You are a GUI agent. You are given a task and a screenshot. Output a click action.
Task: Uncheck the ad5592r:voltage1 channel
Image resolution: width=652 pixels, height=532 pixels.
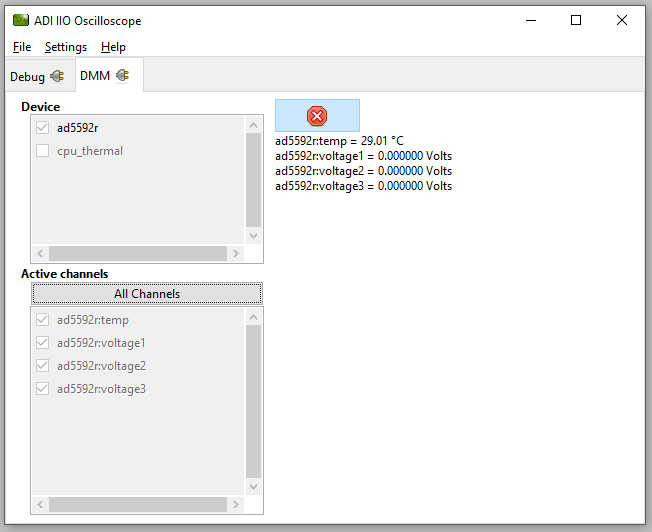click(x=43, y=343)
